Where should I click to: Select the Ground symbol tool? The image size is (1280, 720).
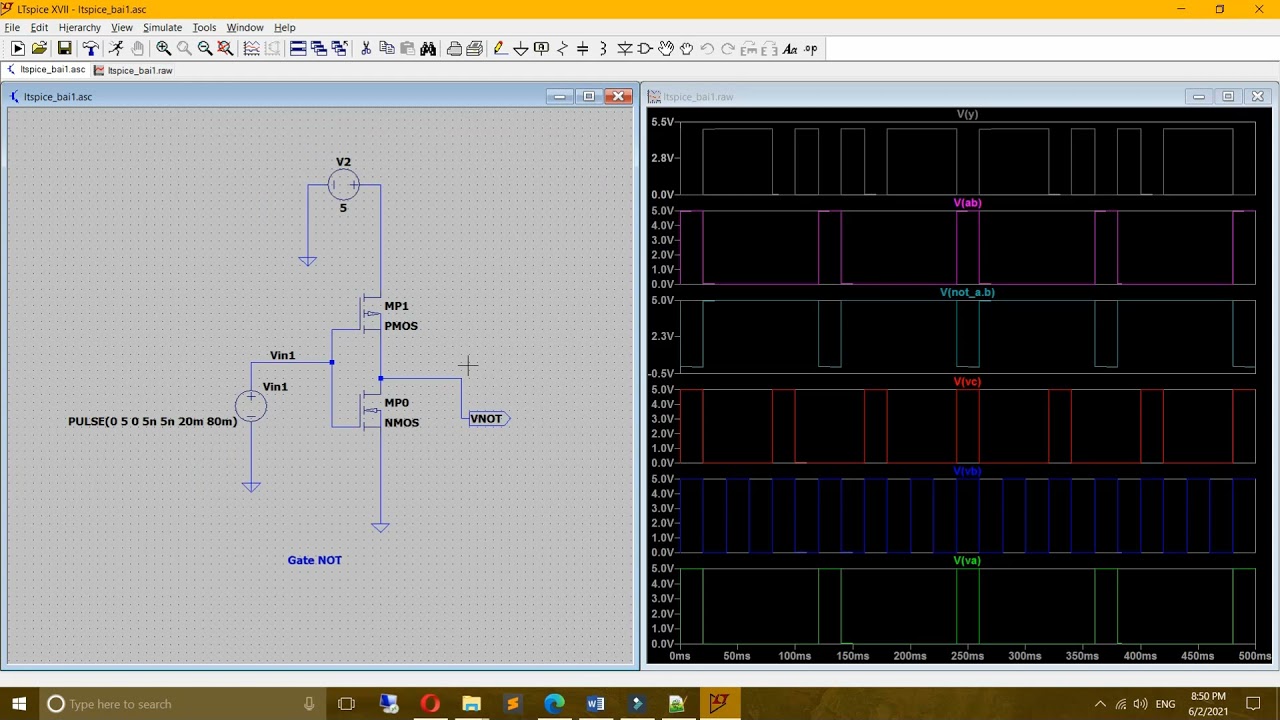[x=521, y=49]
